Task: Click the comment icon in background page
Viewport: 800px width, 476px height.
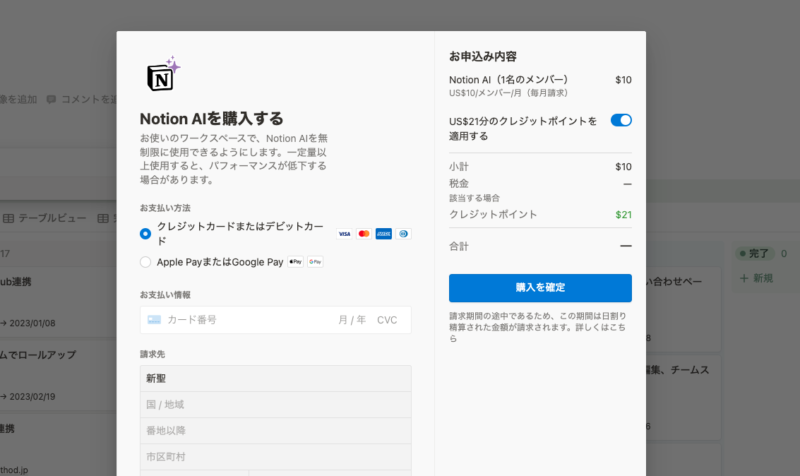Action: [x=51, y=99]
